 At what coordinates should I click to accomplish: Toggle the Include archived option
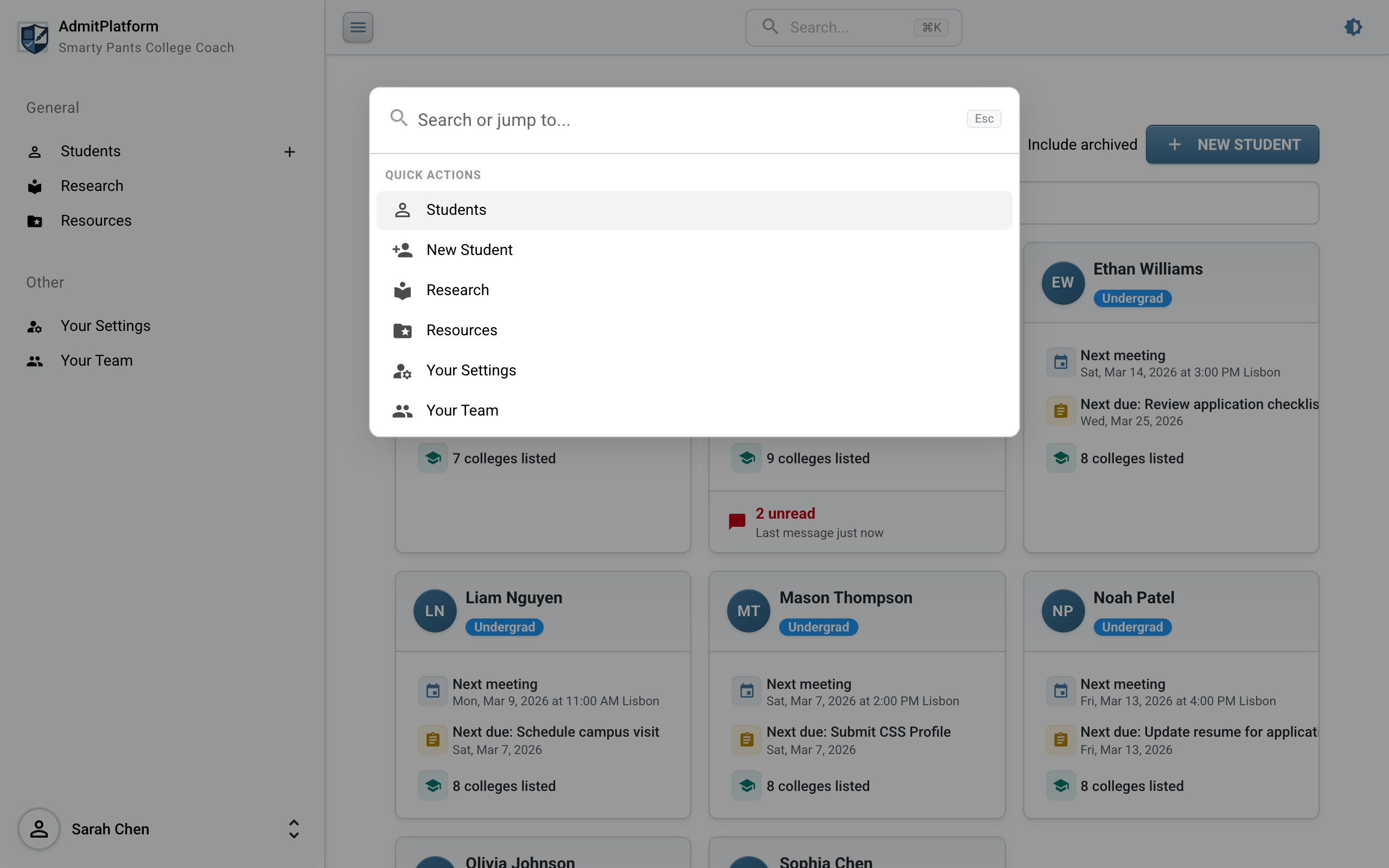click(1081, 145)
